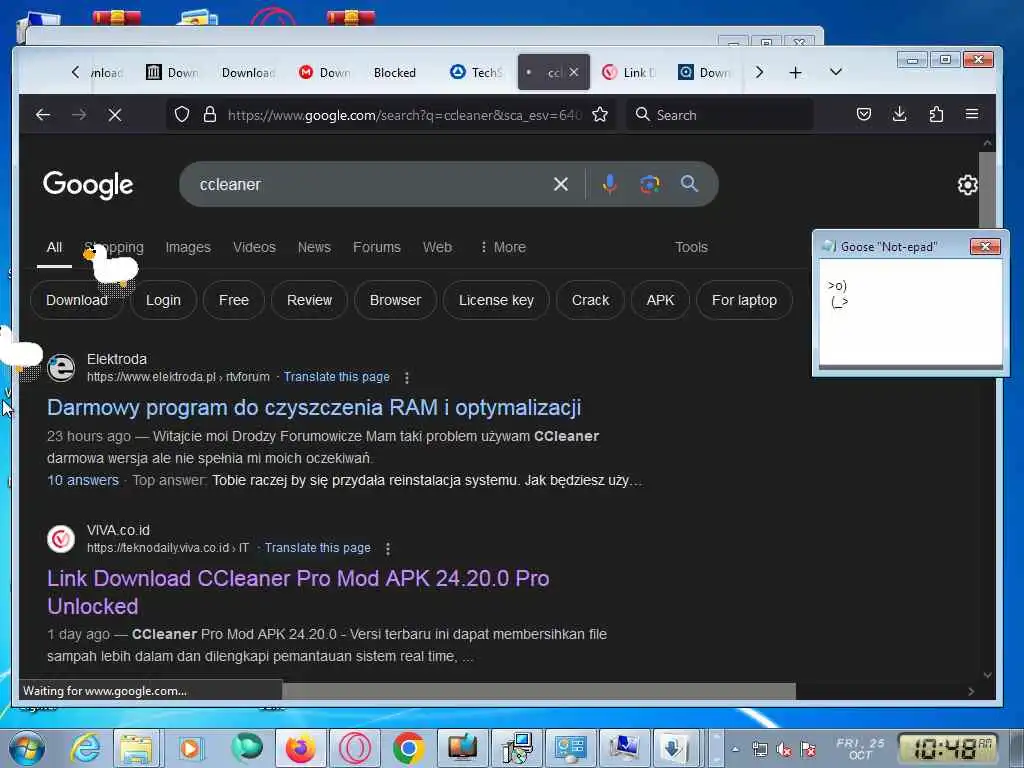Launch Internet Explorer from taskbar

[86, 748]
